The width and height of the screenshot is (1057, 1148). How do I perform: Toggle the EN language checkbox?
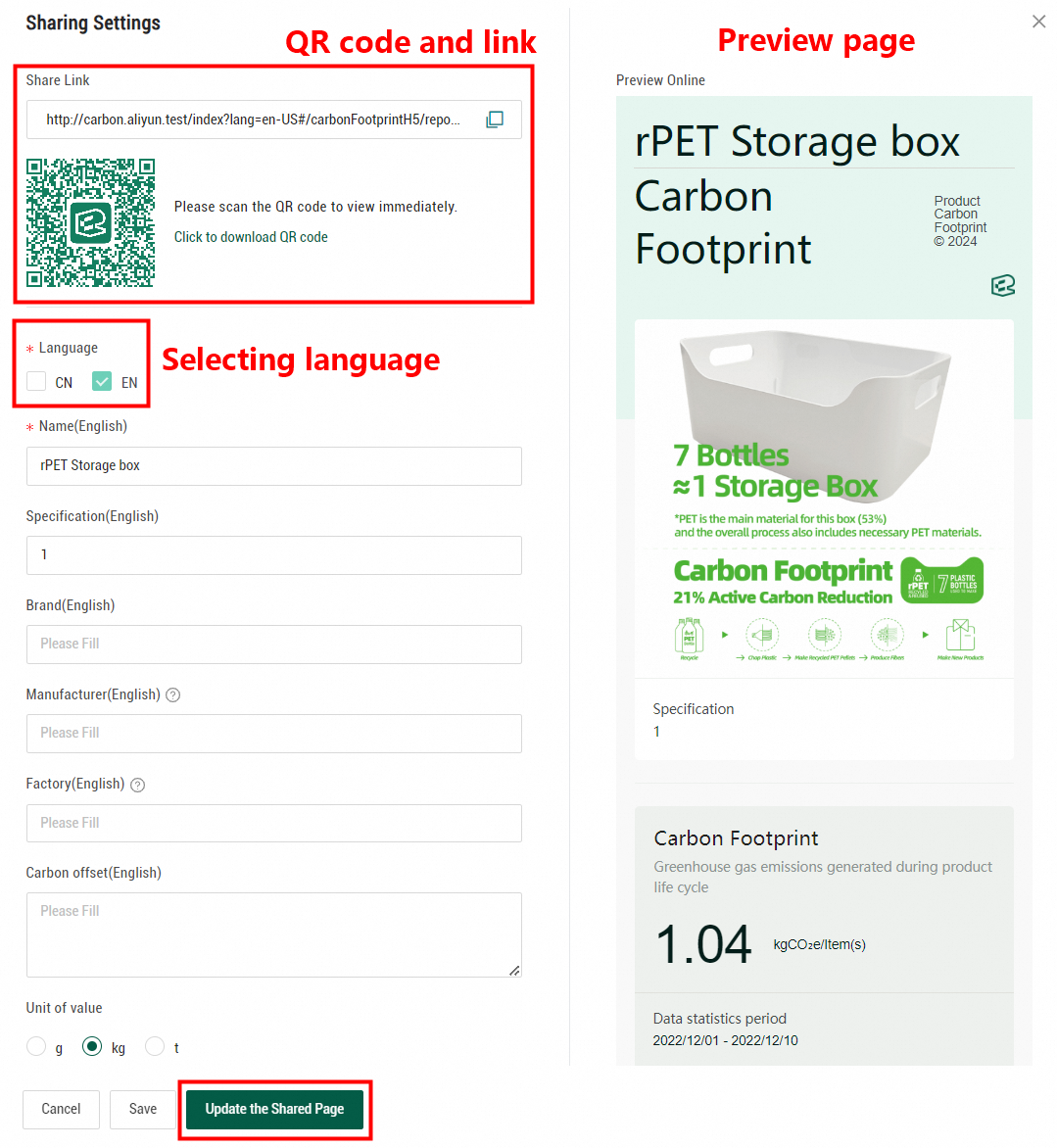click(102, 382)
